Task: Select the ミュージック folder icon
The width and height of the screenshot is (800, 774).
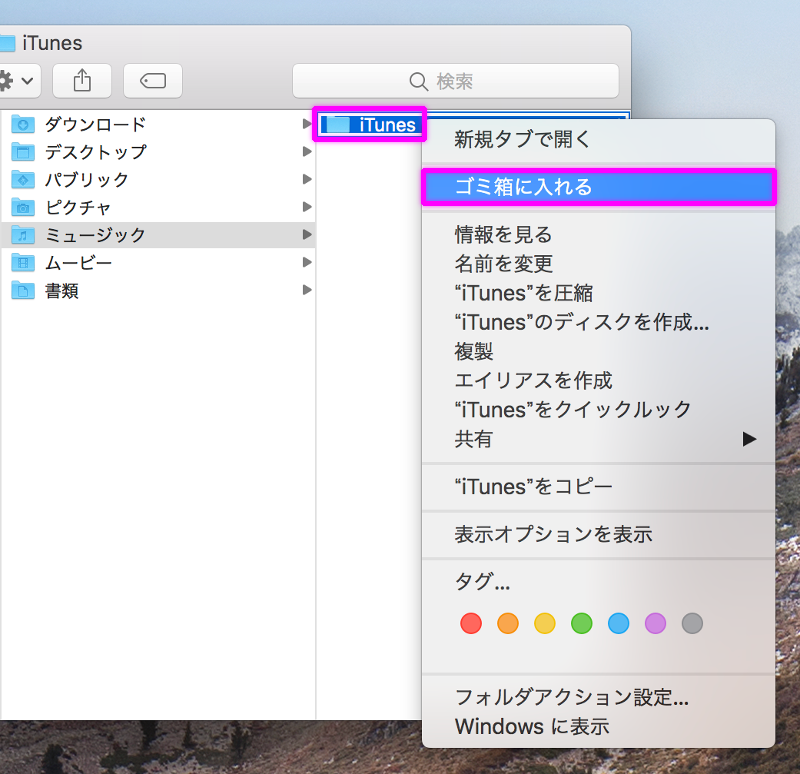Action: coord(23,235)
